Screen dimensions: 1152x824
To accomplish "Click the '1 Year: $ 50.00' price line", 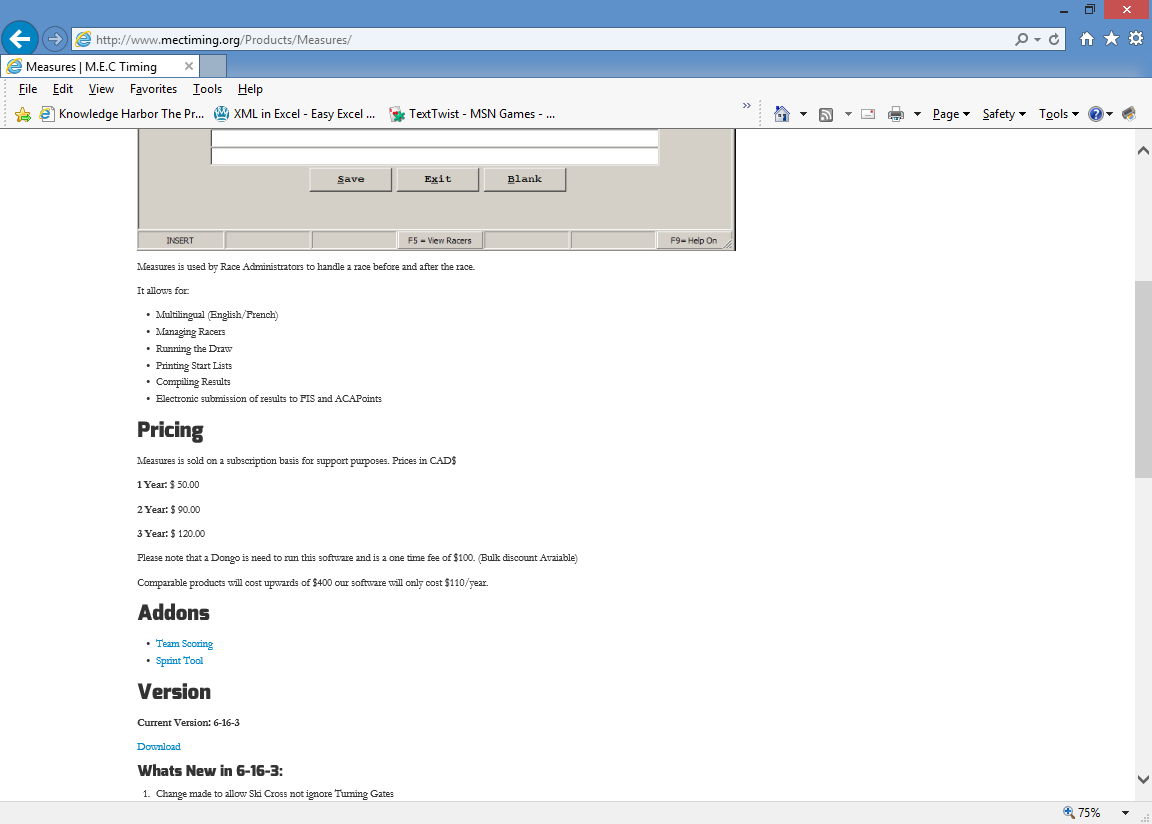I will tap(168, 485).
